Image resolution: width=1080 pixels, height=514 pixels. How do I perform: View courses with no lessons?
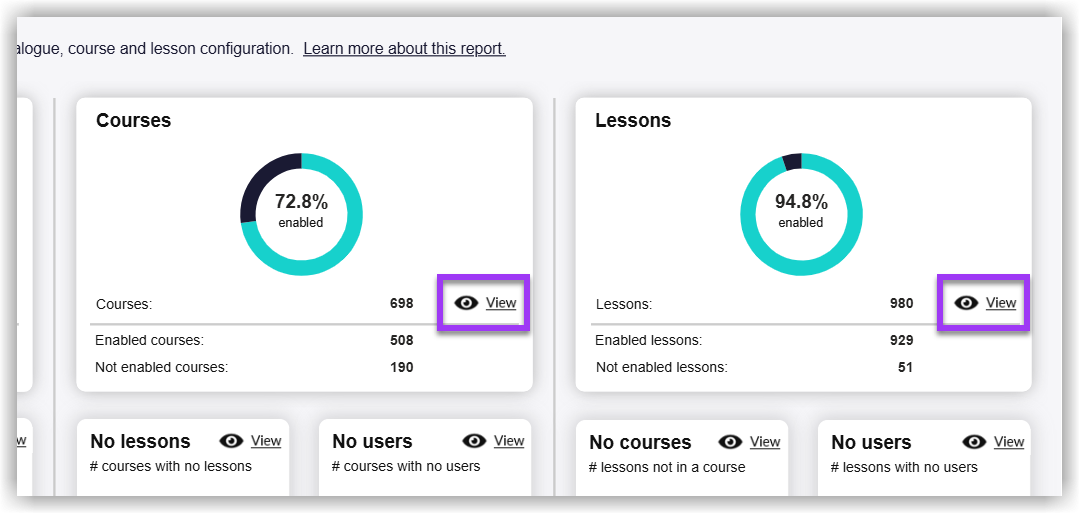point(266,441)
